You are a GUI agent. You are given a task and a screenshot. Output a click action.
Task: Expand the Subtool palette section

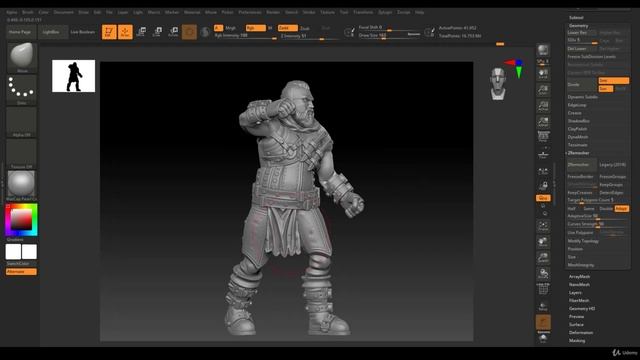(576, 18)
